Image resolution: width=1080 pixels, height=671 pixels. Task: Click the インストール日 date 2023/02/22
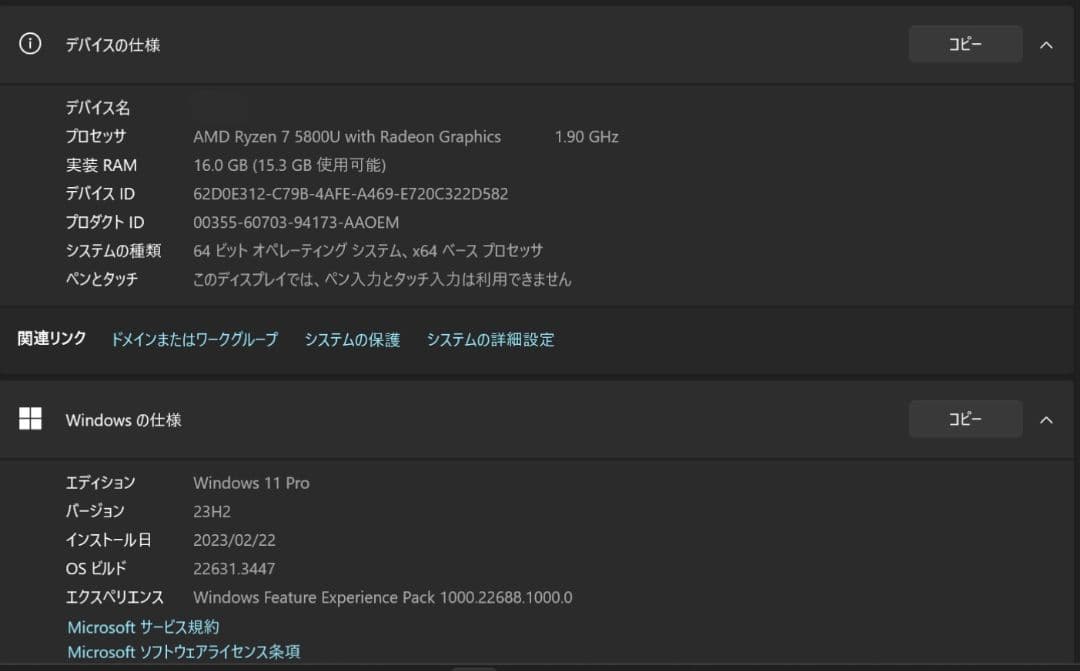click(x=235, y=539)
